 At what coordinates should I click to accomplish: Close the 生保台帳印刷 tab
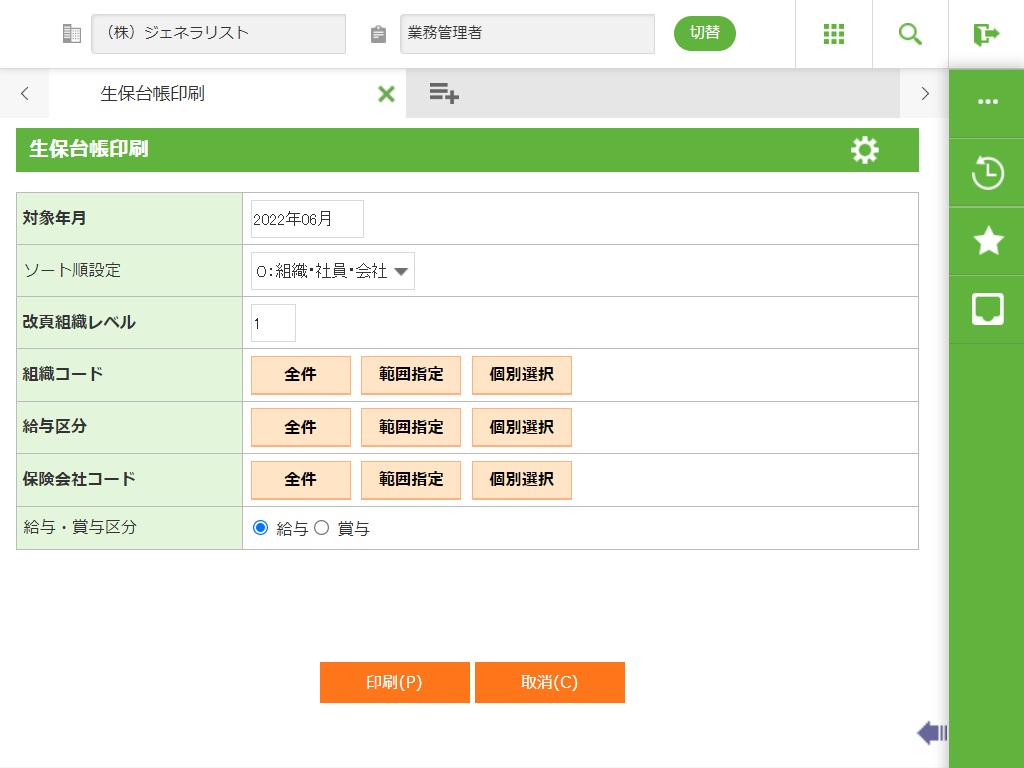[386, 94]
